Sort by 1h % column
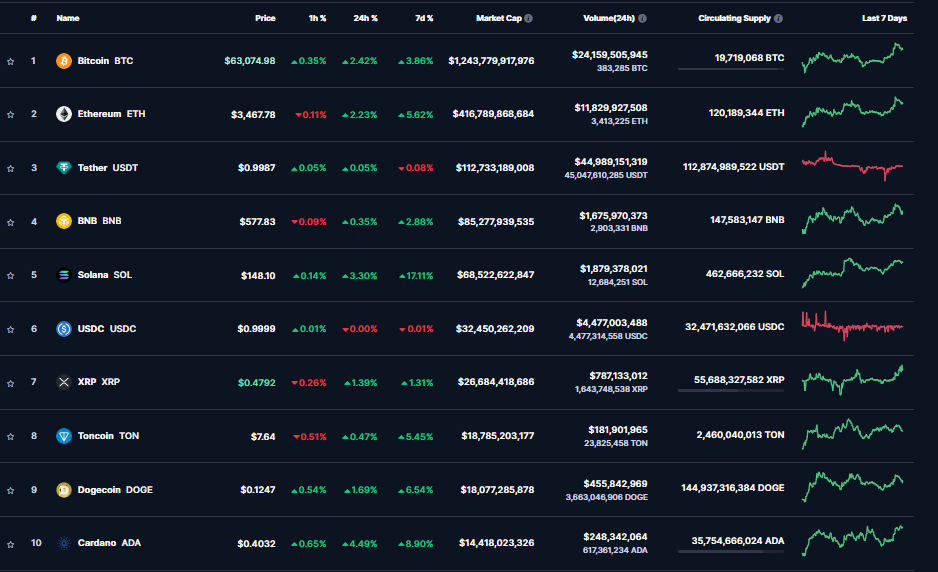This screenshot has height=572, width=938. pyautogui.click(x=318, y=19)
